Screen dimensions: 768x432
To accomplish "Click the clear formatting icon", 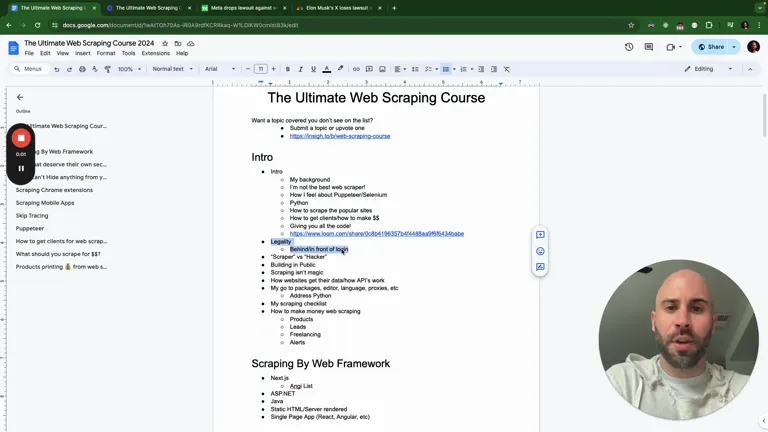I will 507,69.
